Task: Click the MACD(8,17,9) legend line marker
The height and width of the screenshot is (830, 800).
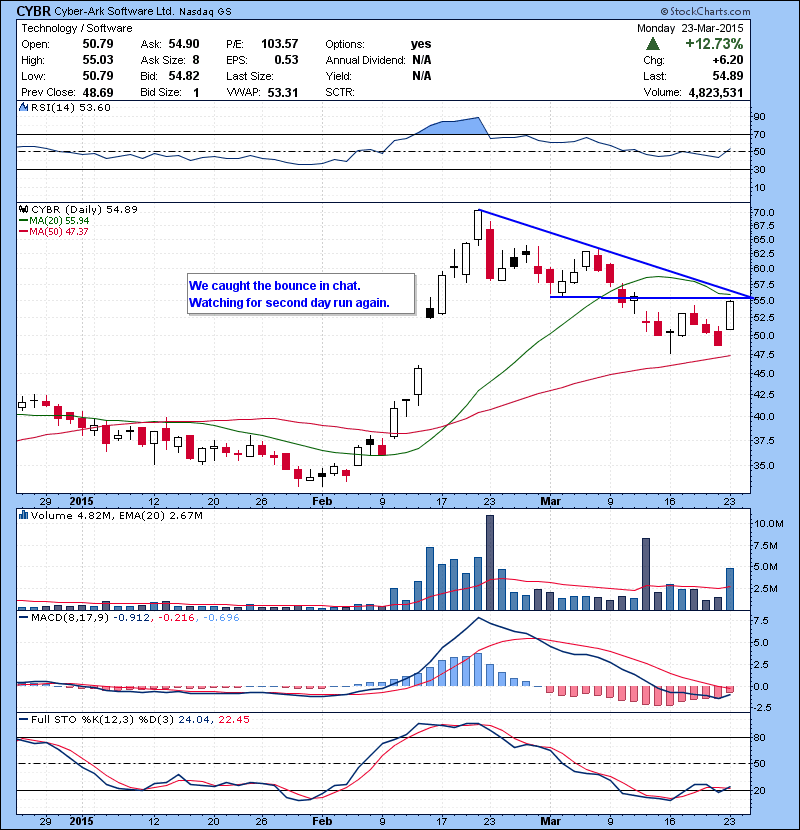Action: (23, 617)
